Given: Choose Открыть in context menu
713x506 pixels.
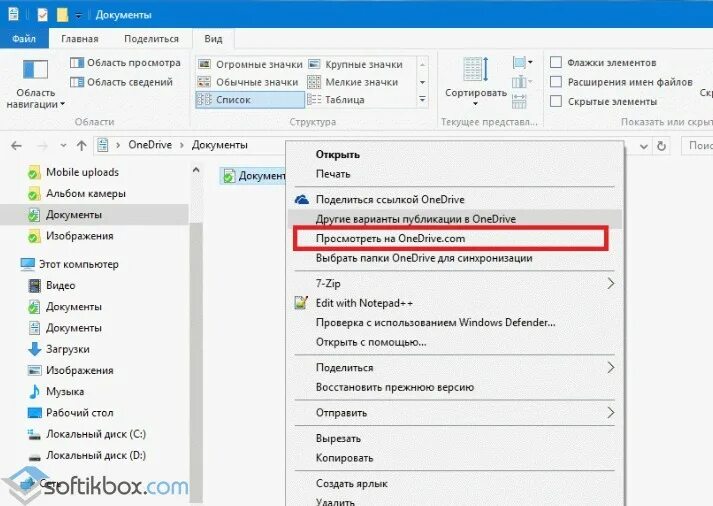Looking at the screenshot, I should [x=338, y=155].
